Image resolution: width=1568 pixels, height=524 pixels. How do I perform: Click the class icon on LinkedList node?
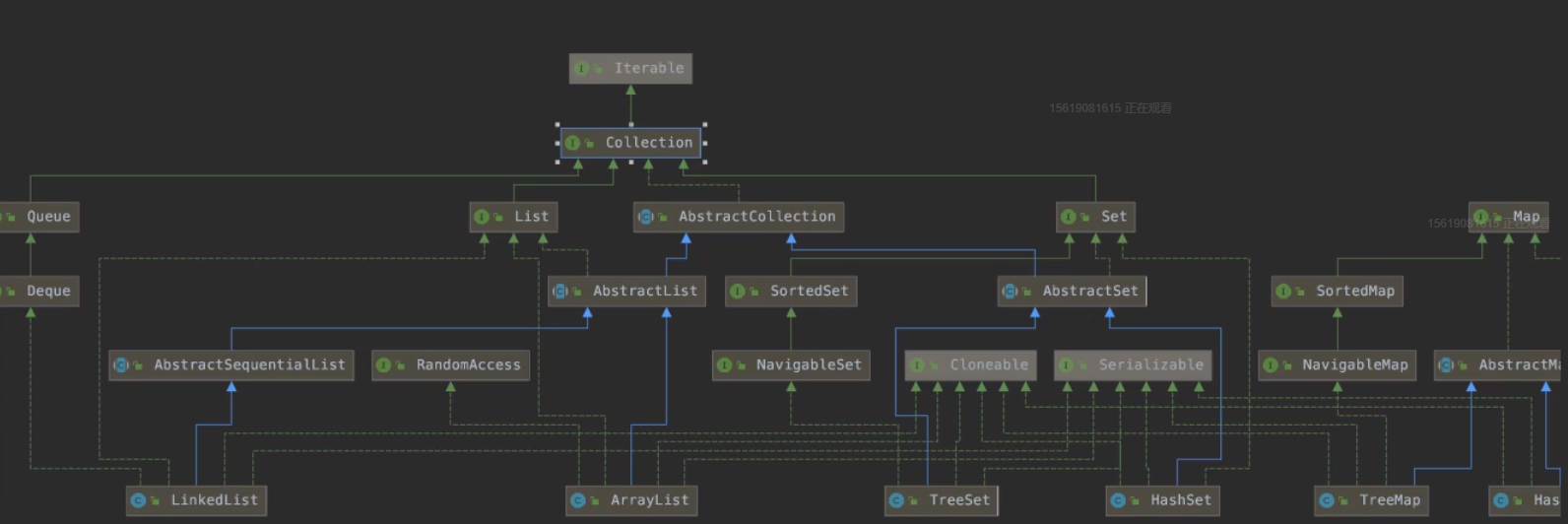pos(138,500)
